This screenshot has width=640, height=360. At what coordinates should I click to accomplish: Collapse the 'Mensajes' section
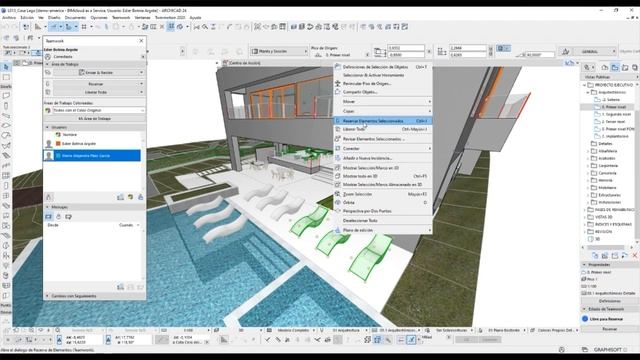(47, 207)
